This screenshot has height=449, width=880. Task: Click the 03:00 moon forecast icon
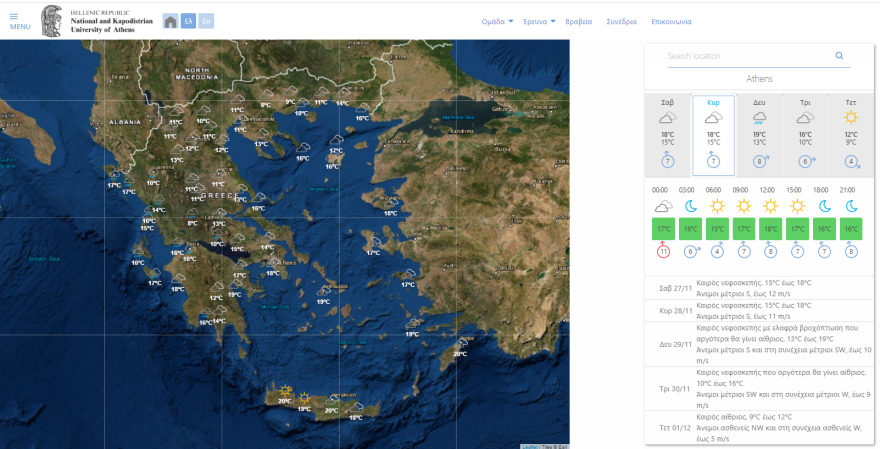pyautogui.click(x=689, y=207)
